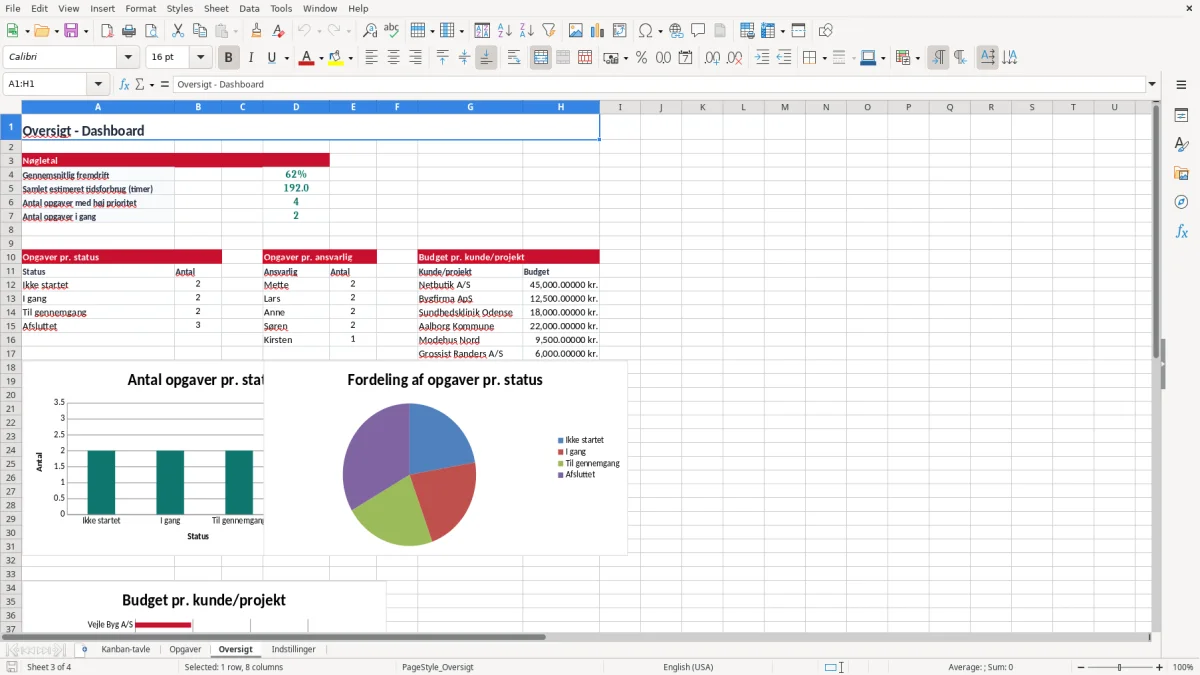Open the sidebar Properties panel icon
The width and height of the screenshot is (1200, 675).
(1181, 116)
